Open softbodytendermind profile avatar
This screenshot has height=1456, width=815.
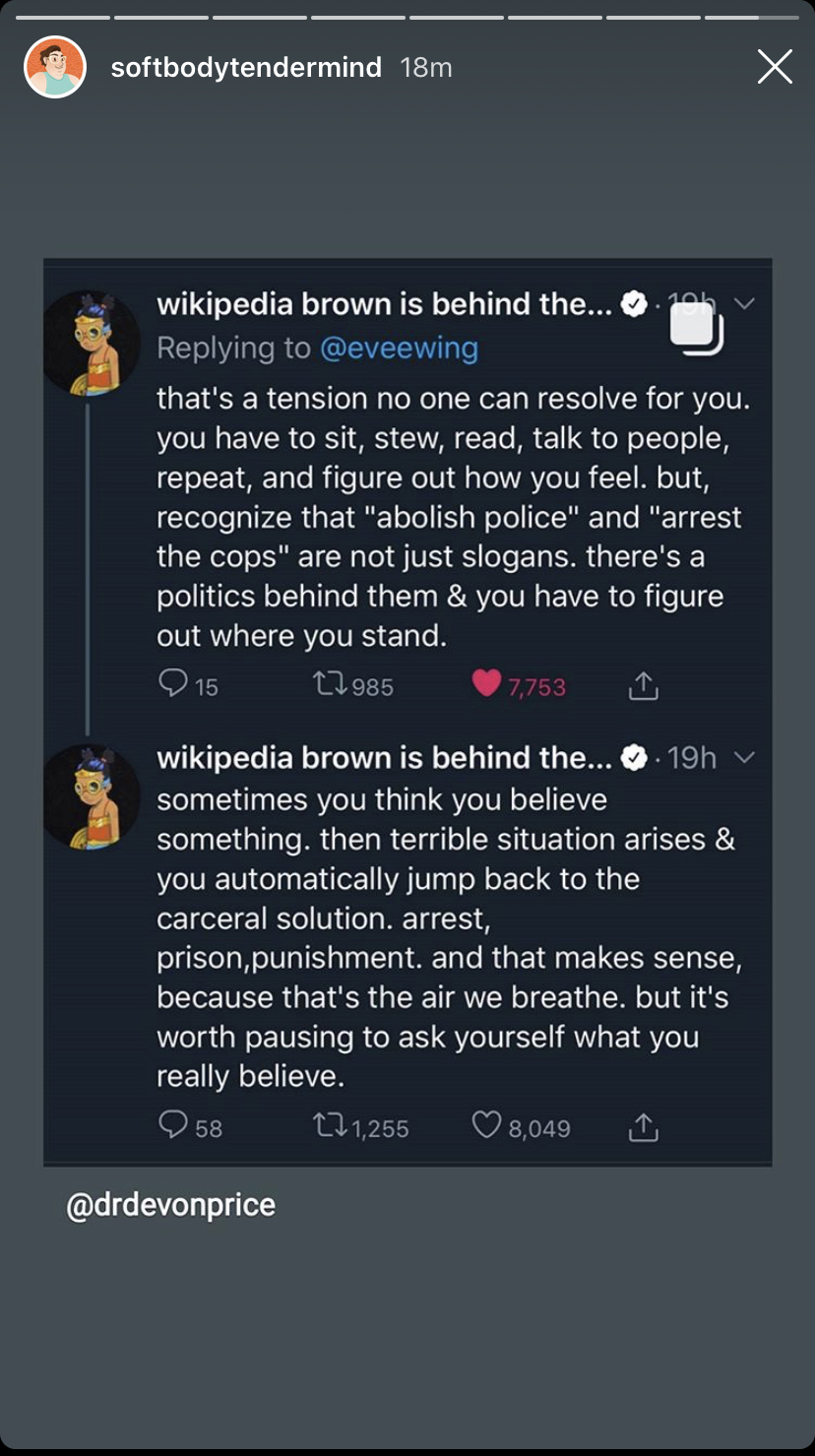55,67
